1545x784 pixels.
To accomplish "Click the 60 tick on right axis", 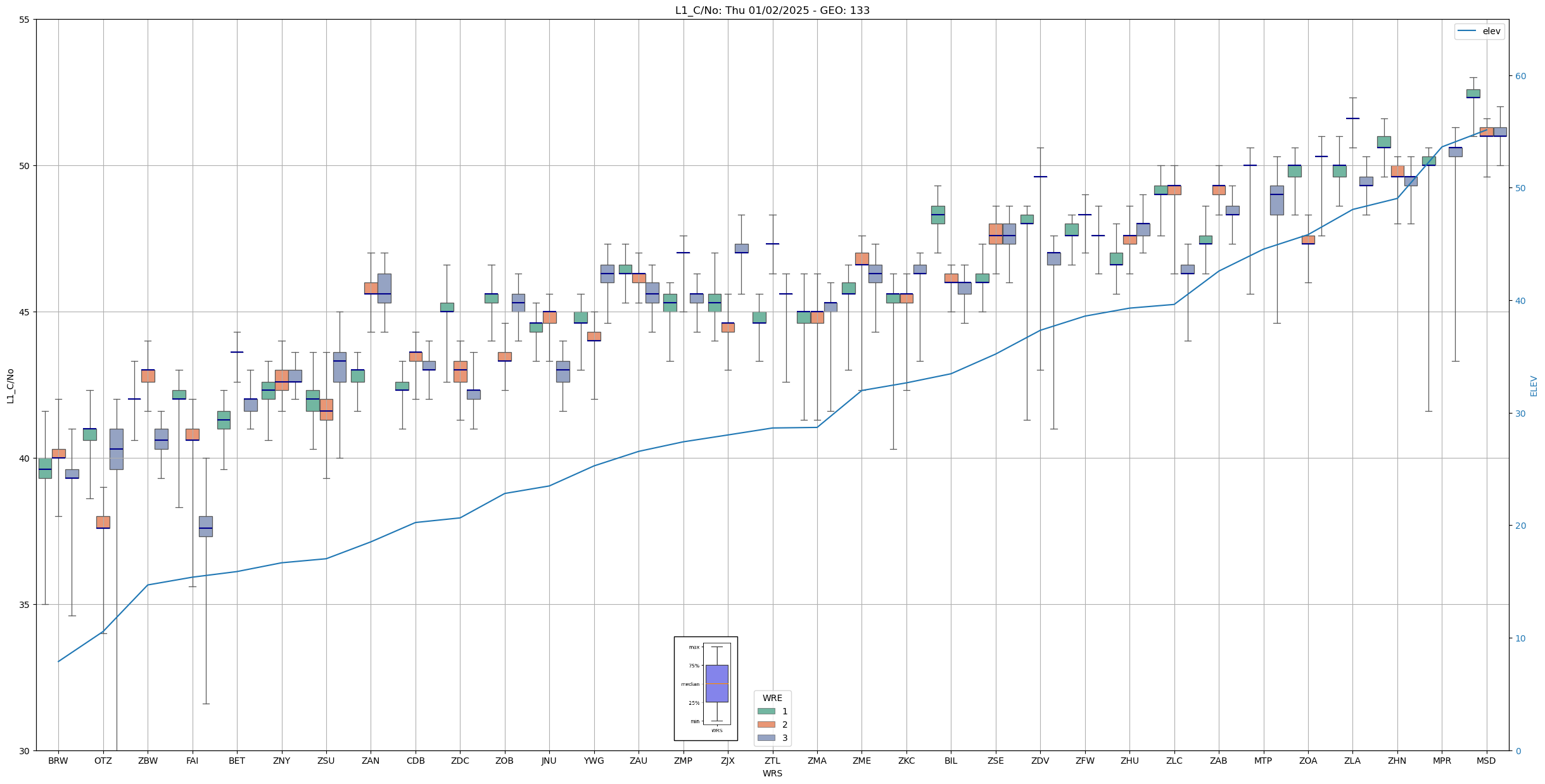I will tap(1520, 76).
